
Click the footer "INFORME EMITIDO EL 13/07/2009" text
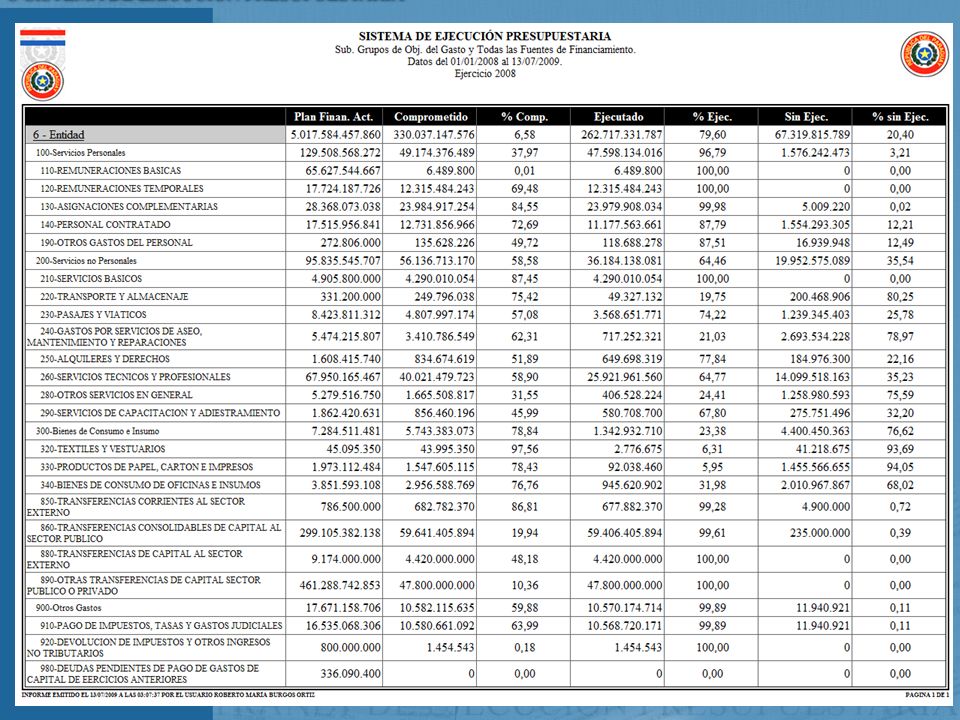168,695
